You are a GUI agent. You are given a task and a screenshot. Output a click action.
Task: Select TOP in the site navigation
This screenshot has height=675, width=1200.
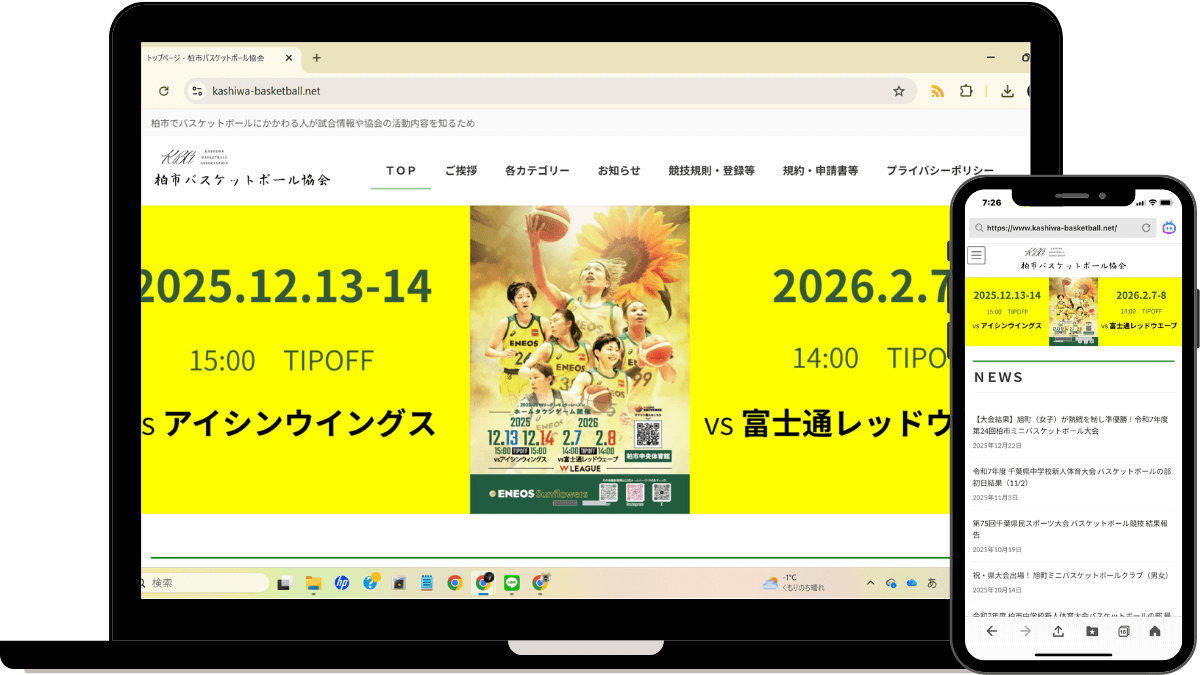[401, 171]
